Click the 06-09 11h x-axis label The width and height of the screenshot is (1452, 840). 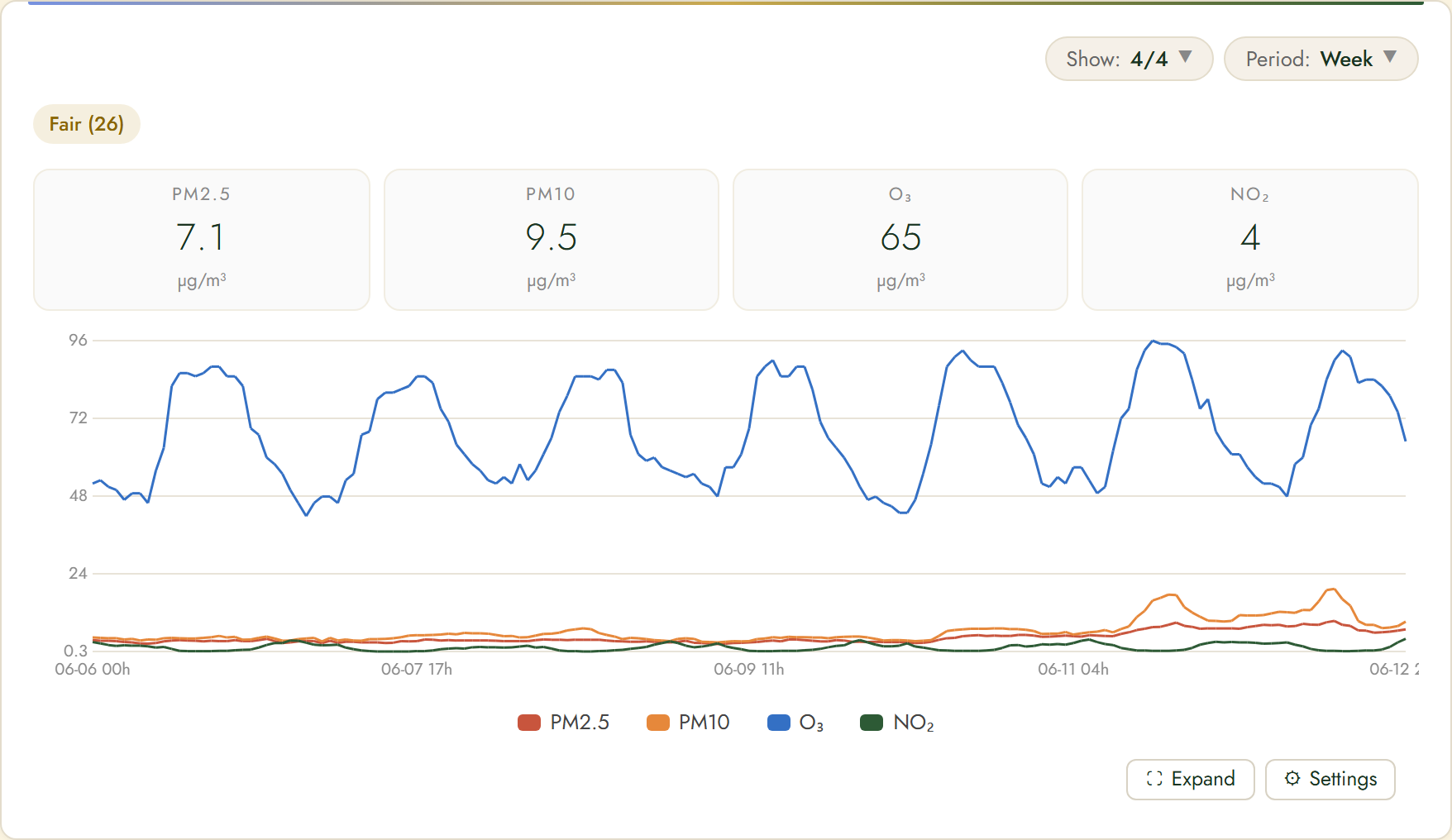[x=749, y=669]
